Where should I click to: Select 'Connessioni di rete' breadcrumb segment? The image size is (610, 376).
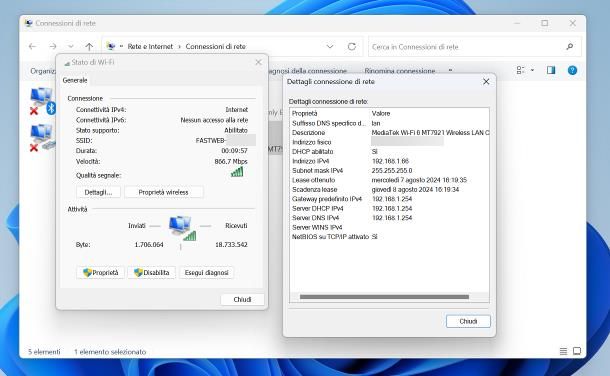click(216, 47)
